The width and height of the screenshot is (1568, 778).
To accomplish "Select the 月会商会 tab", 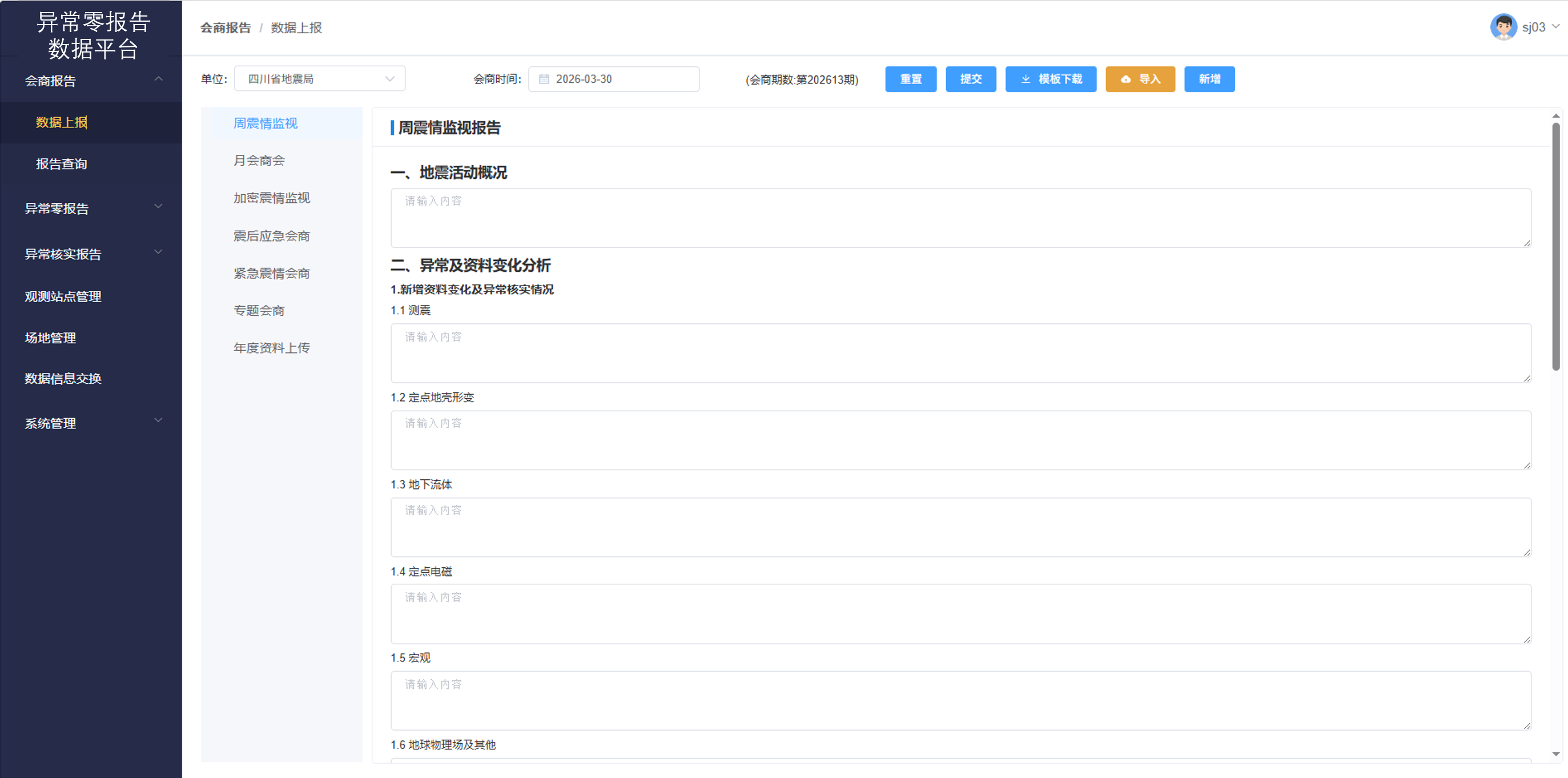I will [x=259, y=161].
